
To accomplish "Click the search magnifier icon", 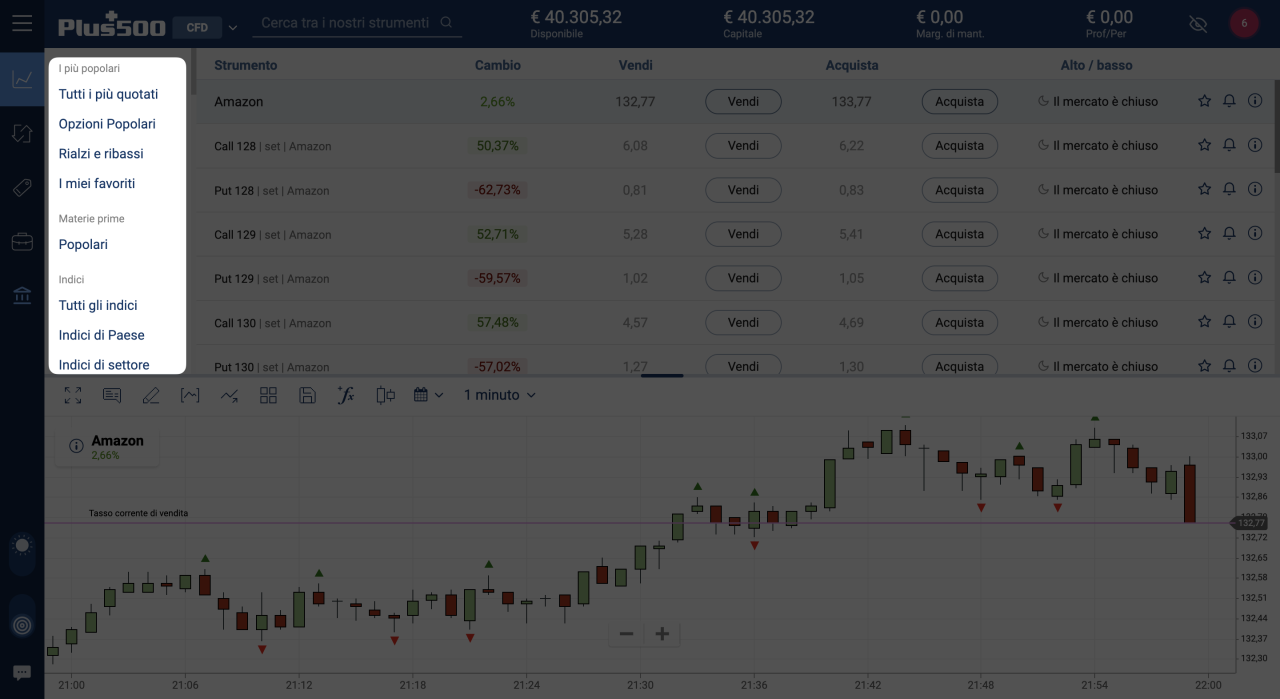I will point(446,23).
